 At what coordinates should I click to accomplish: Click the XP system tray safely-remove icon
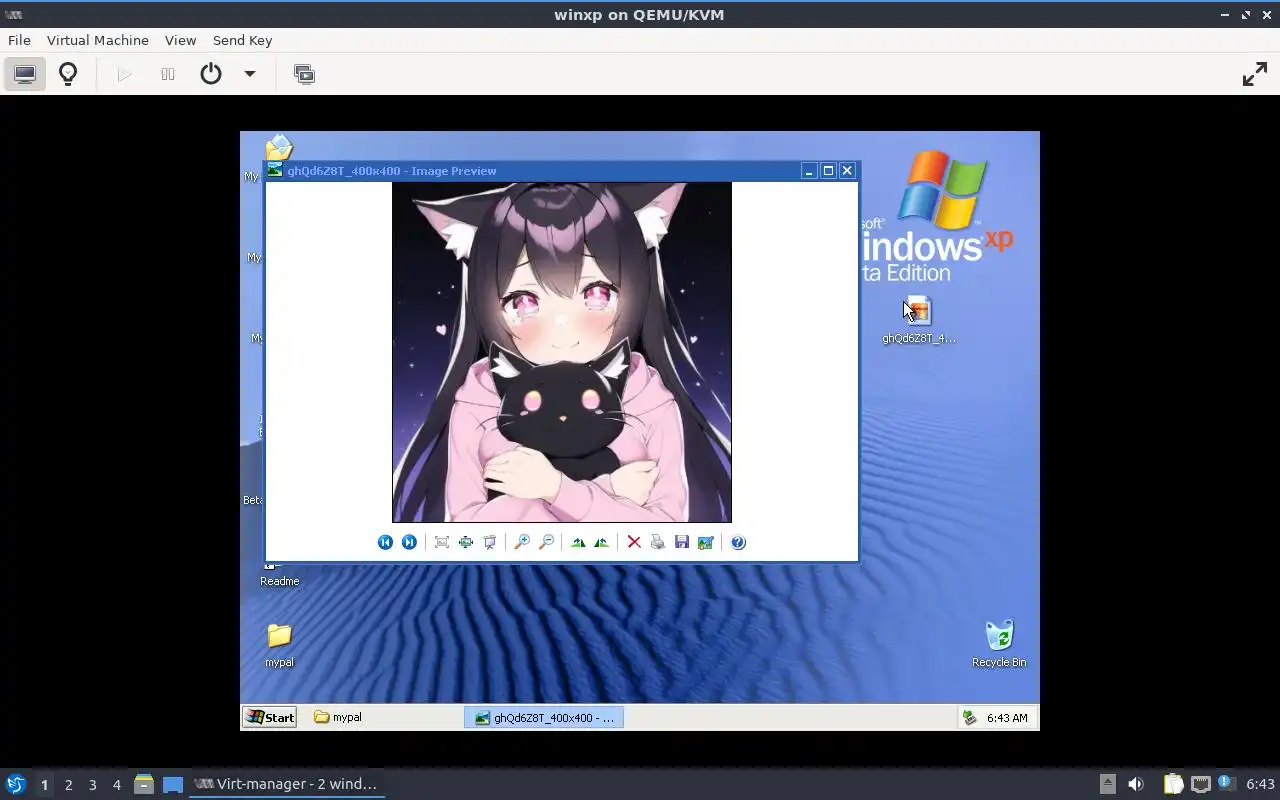(968, 717)
